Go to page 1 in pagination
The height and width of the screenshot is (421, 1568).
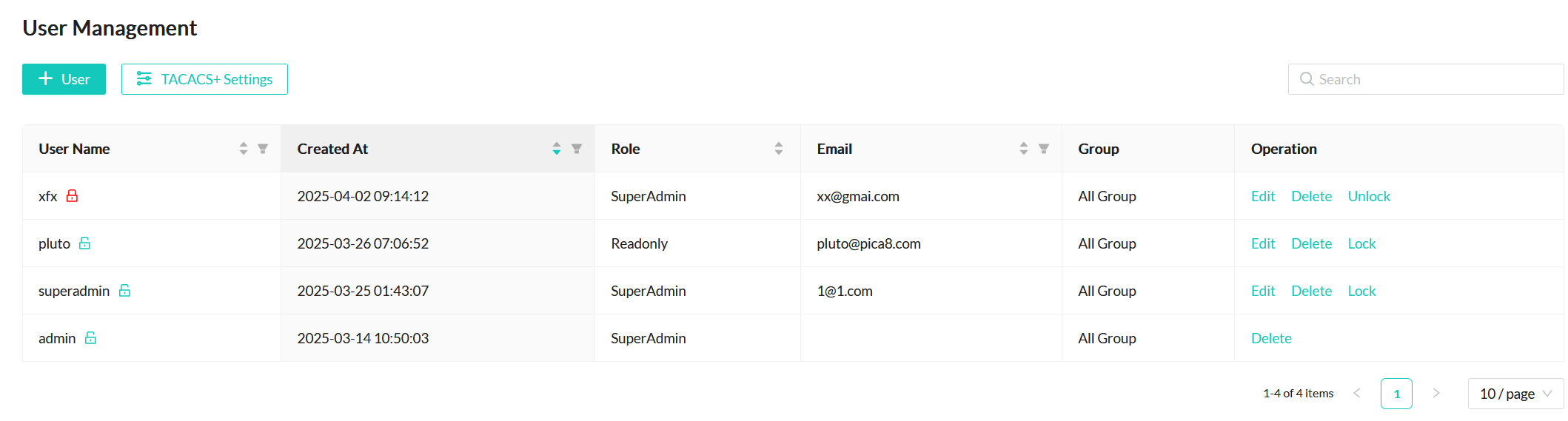coord(1396,394)
